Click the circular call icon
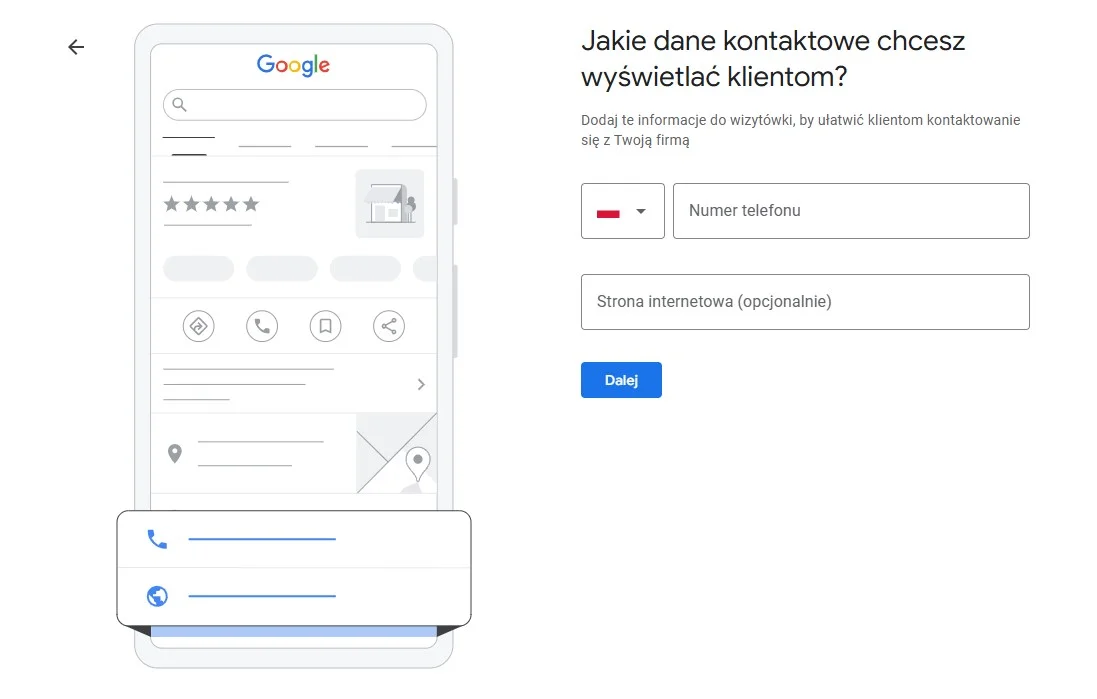Image resolution: width=1097 pixels, height=699 pixels. [x=262, y=326]
